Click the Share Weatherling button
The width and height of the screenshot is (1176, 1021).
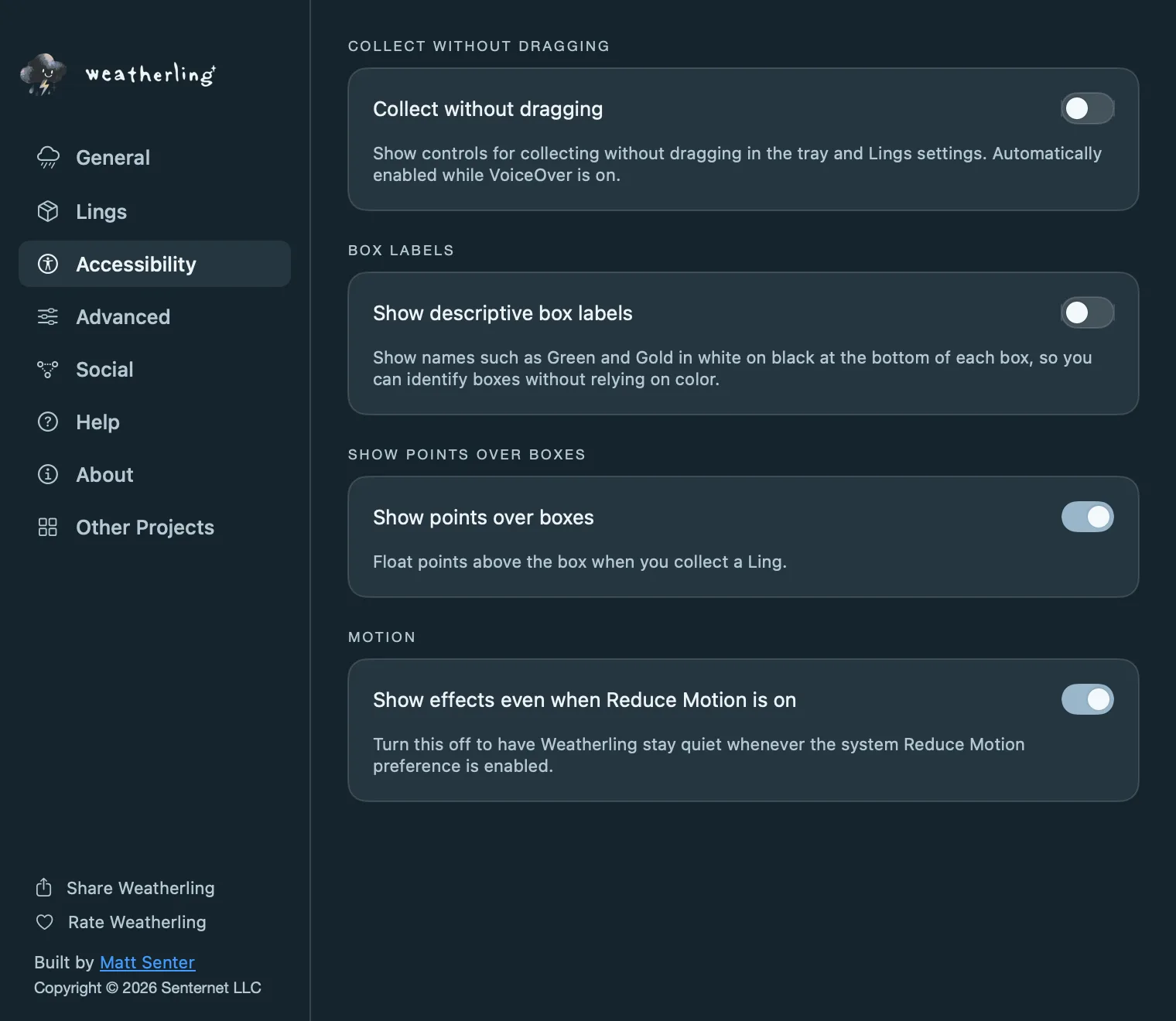[x=125, y=888]
